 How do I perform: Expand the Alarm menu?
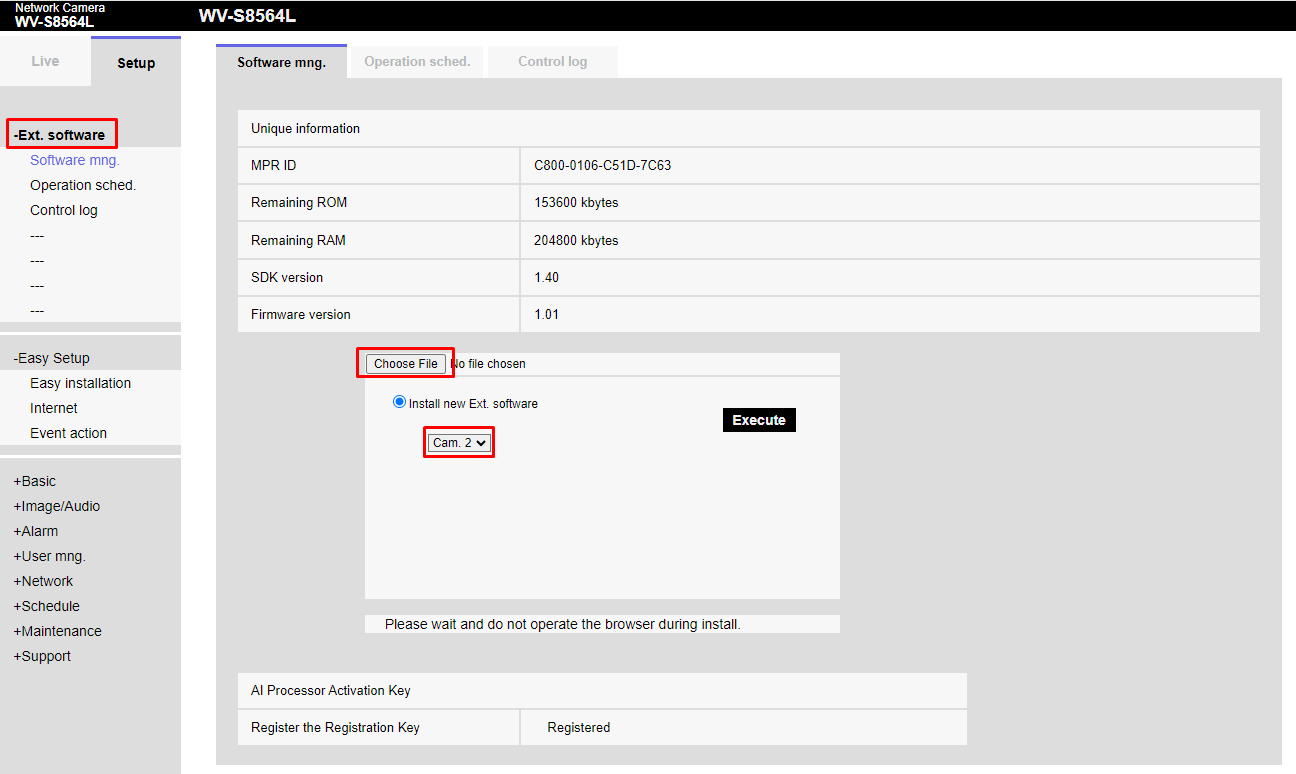click(x=36, y=531)
